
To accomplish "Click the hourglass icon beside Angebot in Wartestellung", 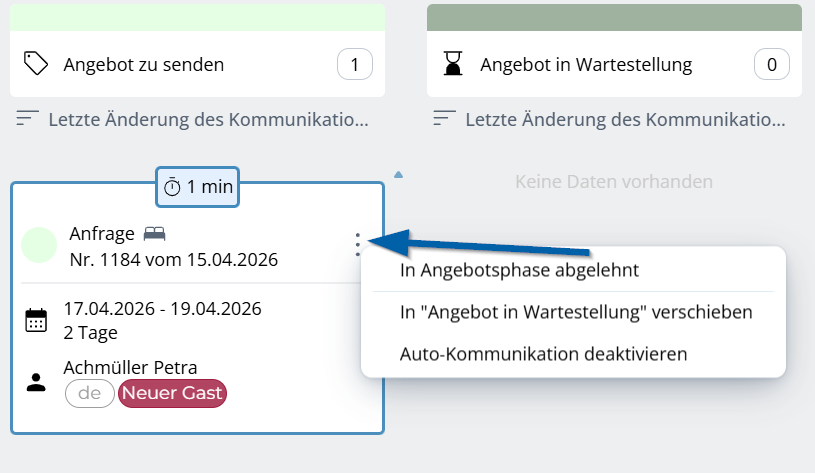I will point(454,65).
